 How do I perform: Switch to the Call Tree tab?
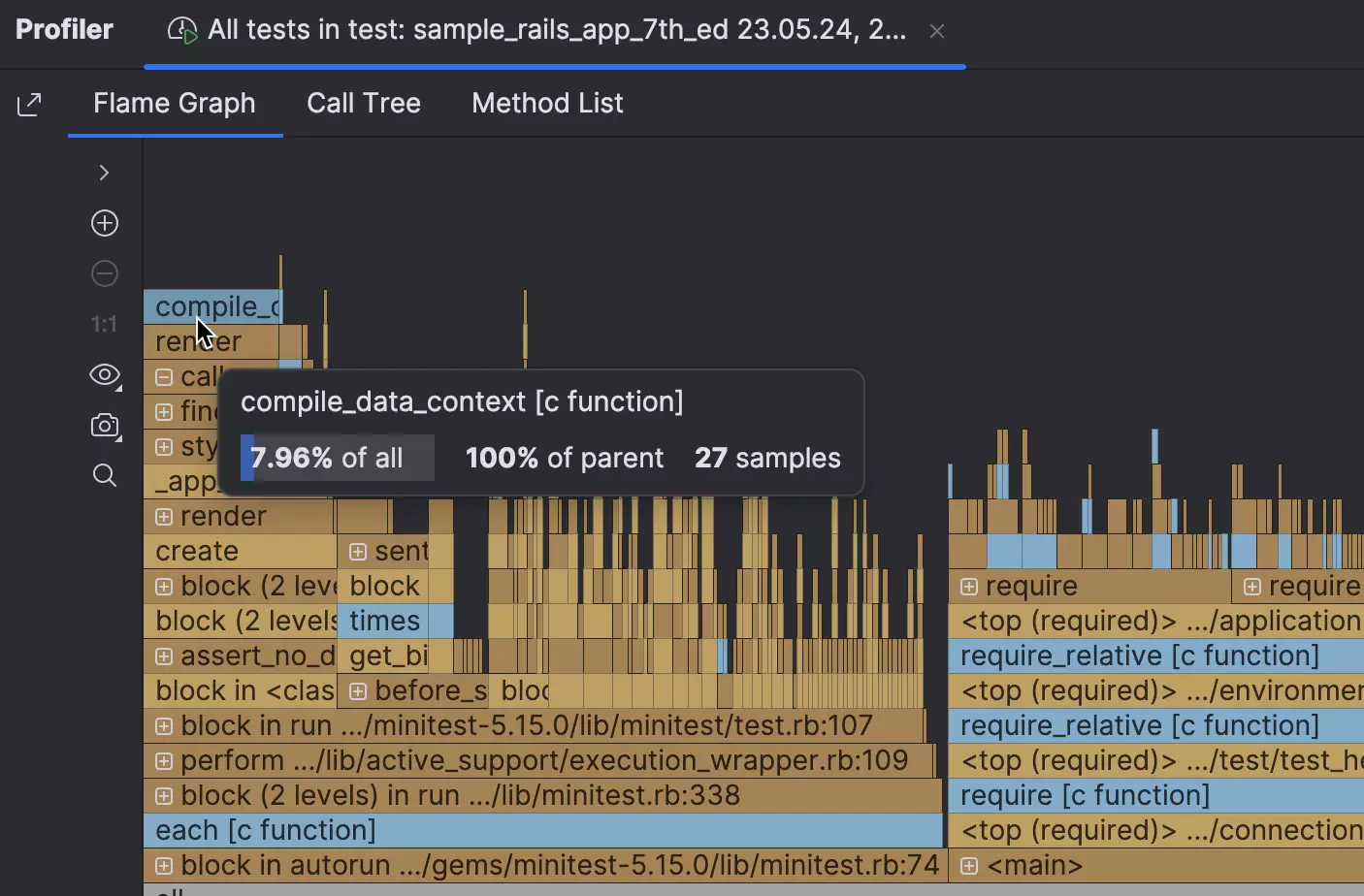coord(364,103)
